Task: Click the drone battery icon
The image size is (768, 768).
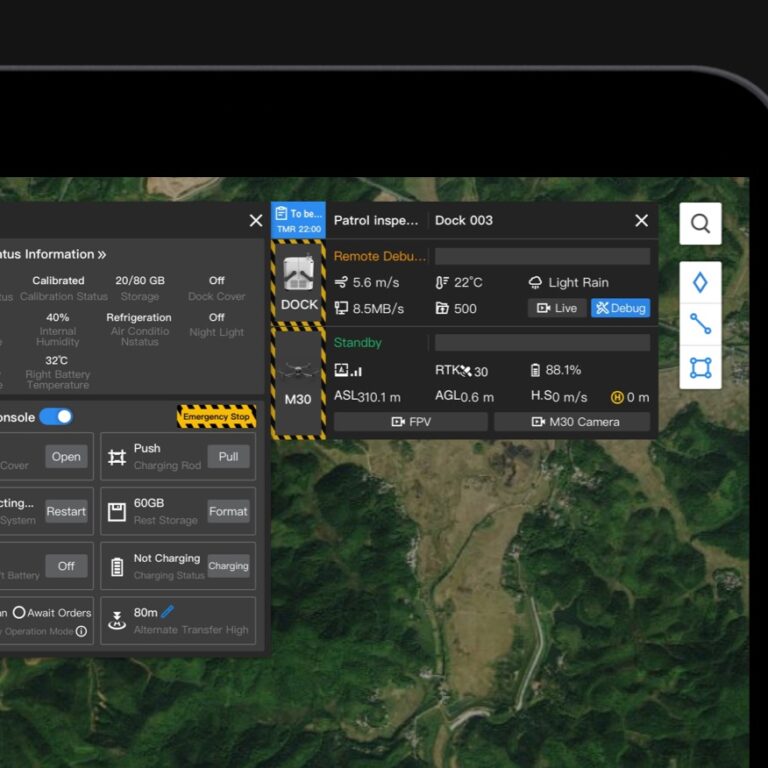Action: (535, 370)
